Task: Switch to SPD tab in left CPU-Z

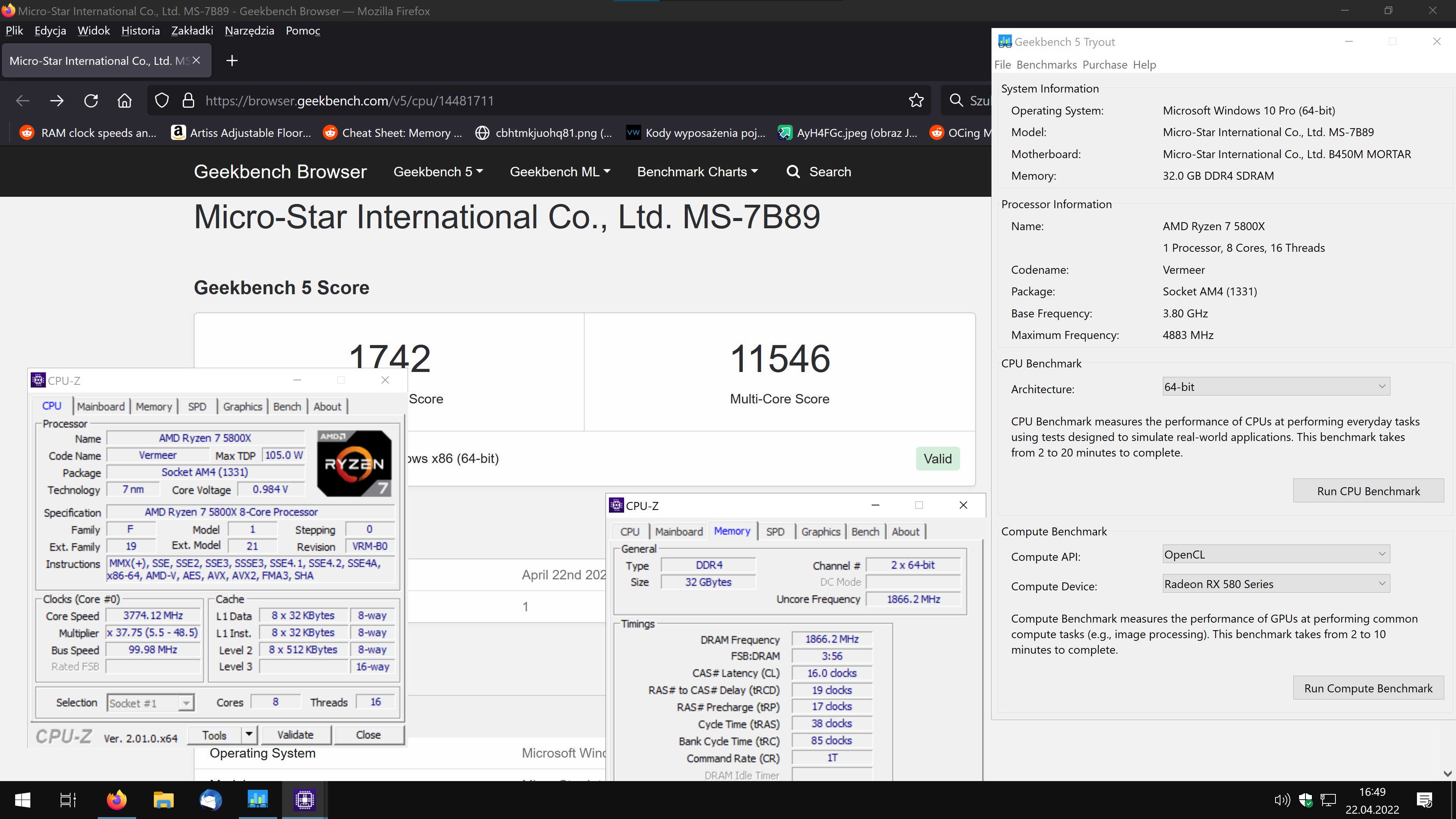Action: pos(197,406)
